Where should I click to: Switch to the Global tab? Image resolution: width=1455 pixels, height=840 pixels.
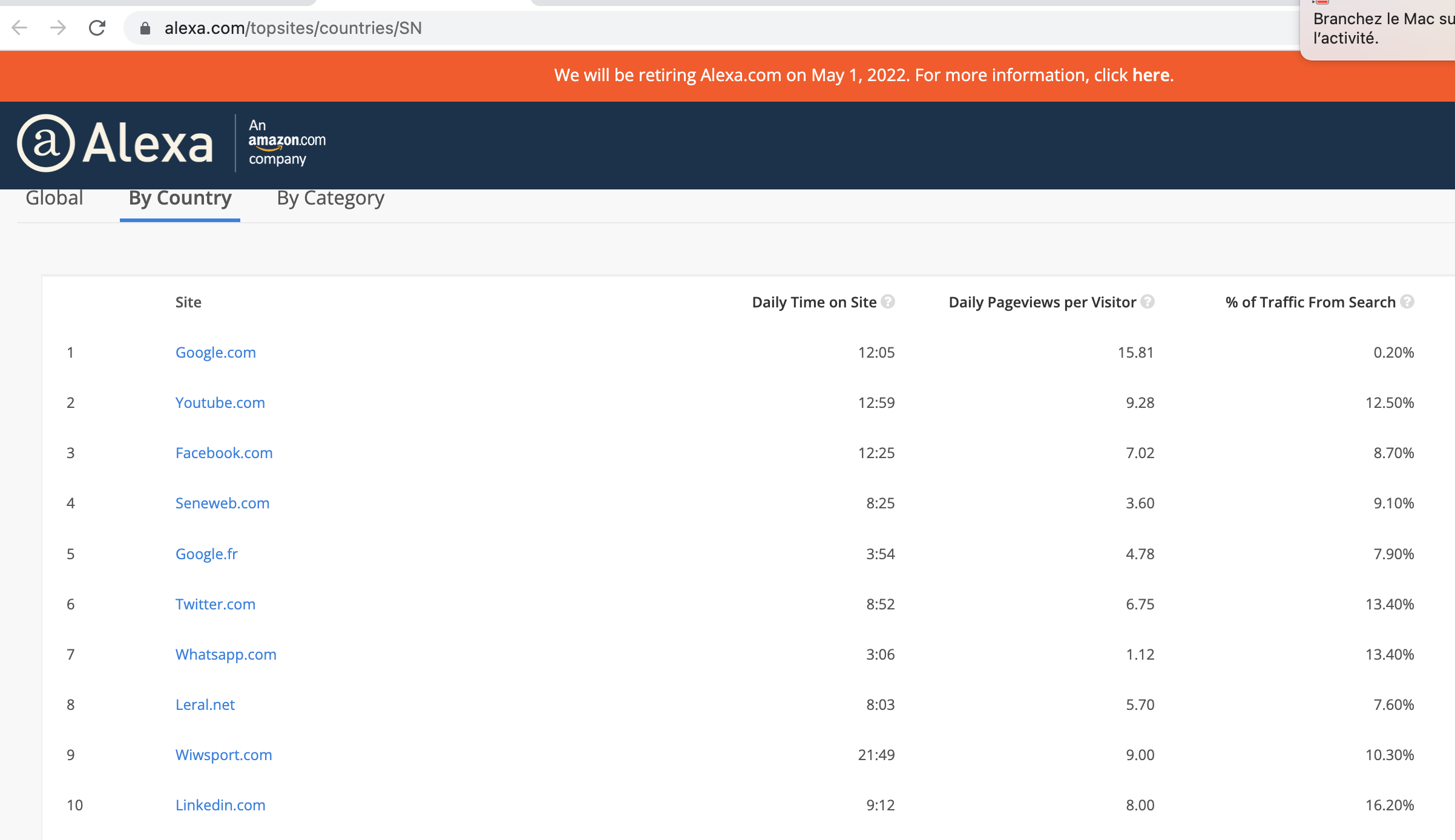point(54,198)
